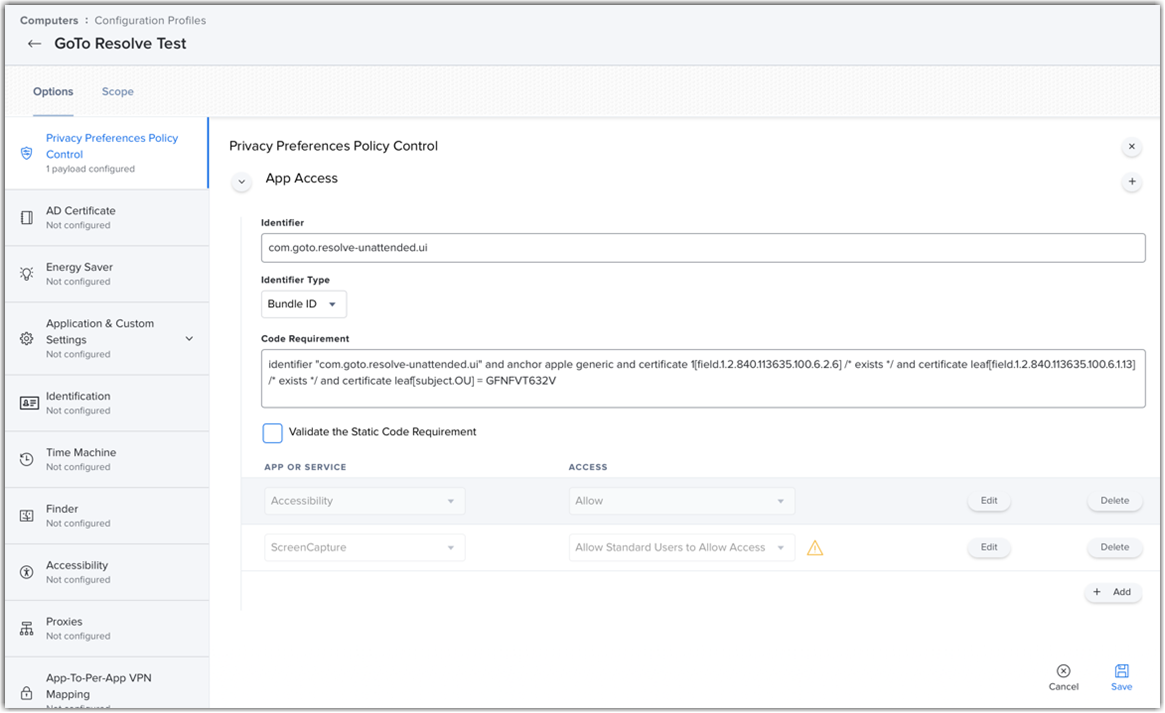Click the Time Machine clock icon
This screenshot has width=1165, height=713.
(27, 459)
